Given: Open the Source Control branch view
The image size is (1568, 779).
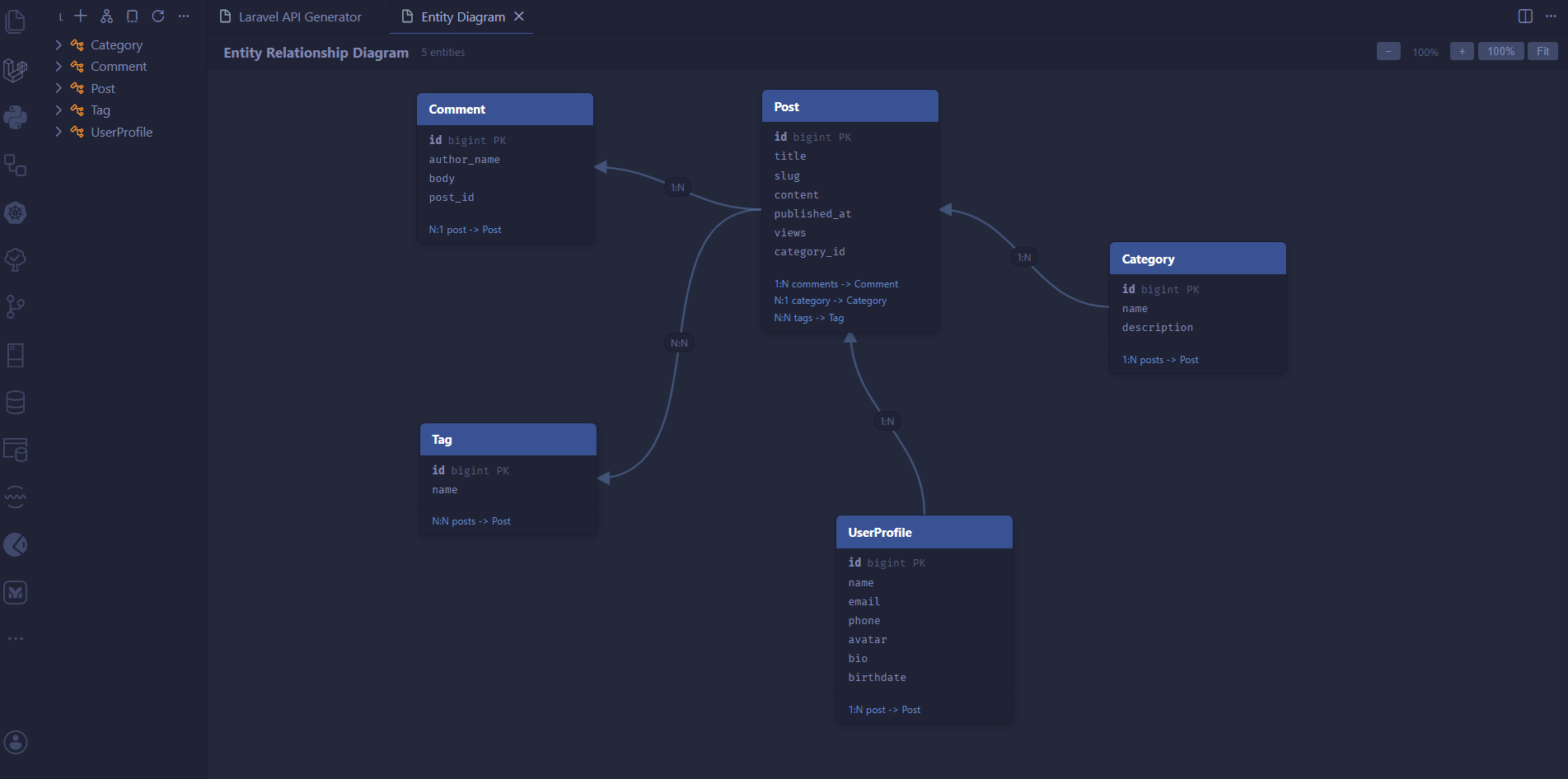Looking at the screenshot, I should [x=15, y=307].
